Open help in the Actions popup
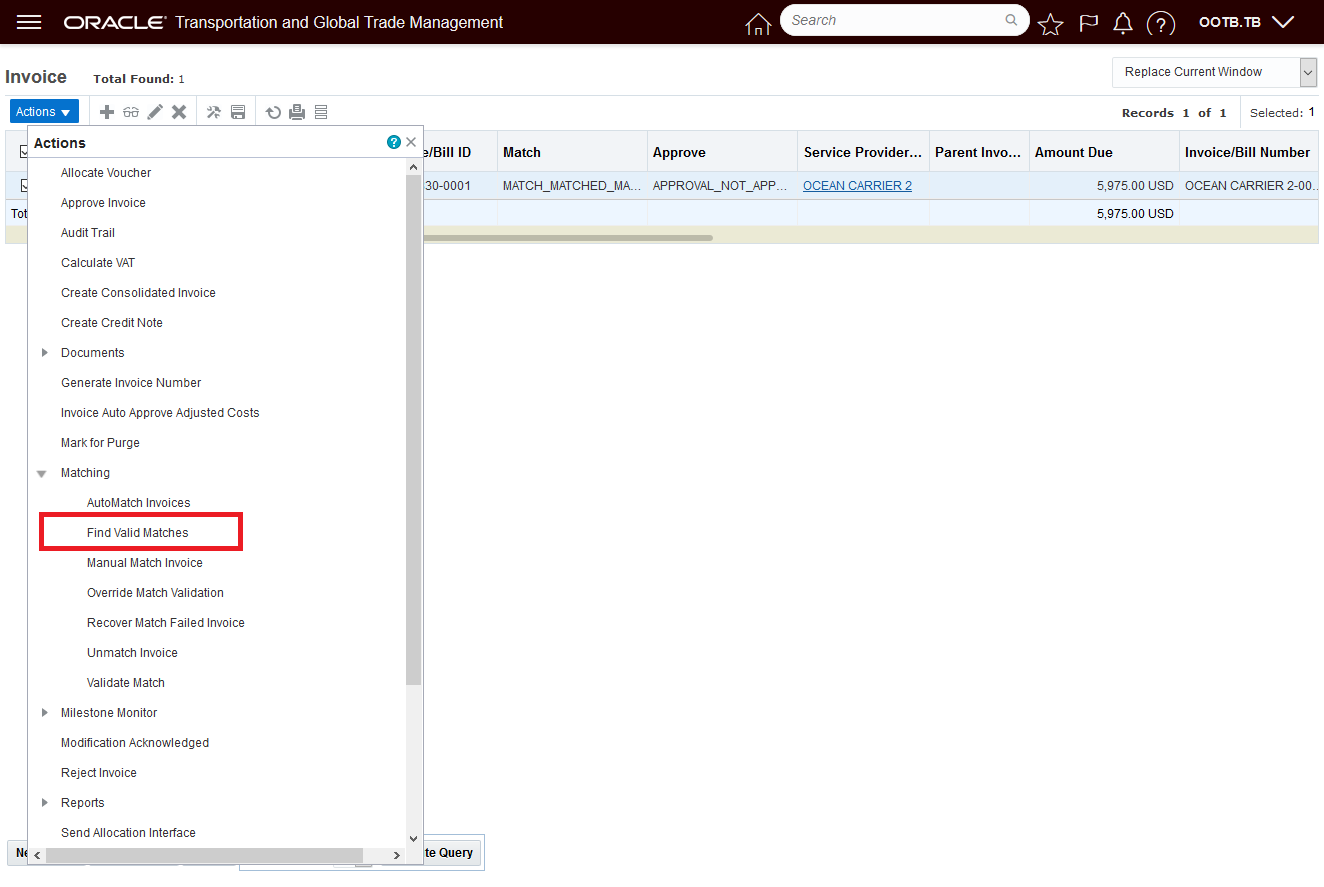Viewport: 1324px width, 887px height. 394,143
